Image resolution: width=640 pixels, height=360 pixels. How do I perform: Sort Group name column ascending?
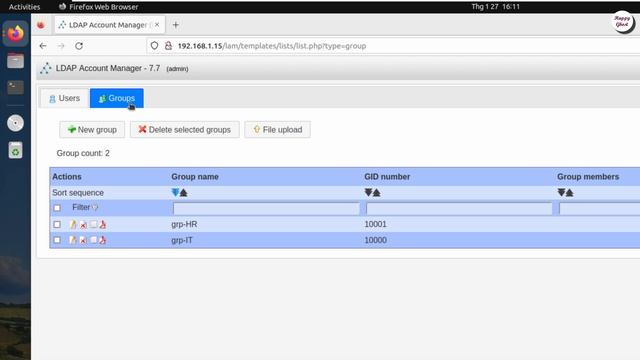(x=183, y=193)
